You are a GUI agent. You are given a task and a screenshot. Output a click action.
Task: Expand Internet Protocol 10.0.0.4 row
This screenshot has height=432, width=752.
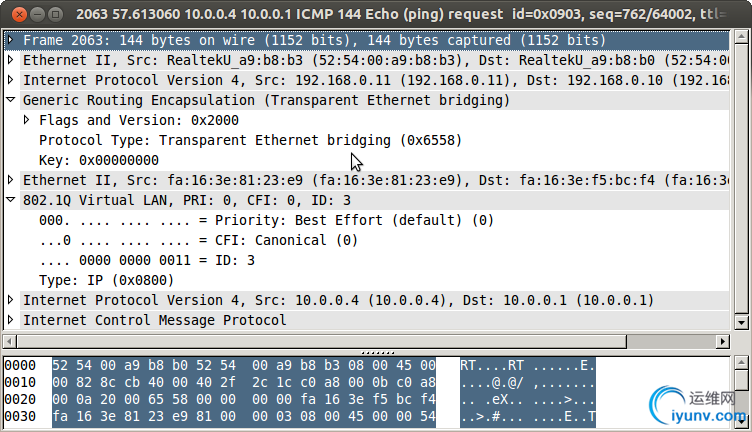11,300
